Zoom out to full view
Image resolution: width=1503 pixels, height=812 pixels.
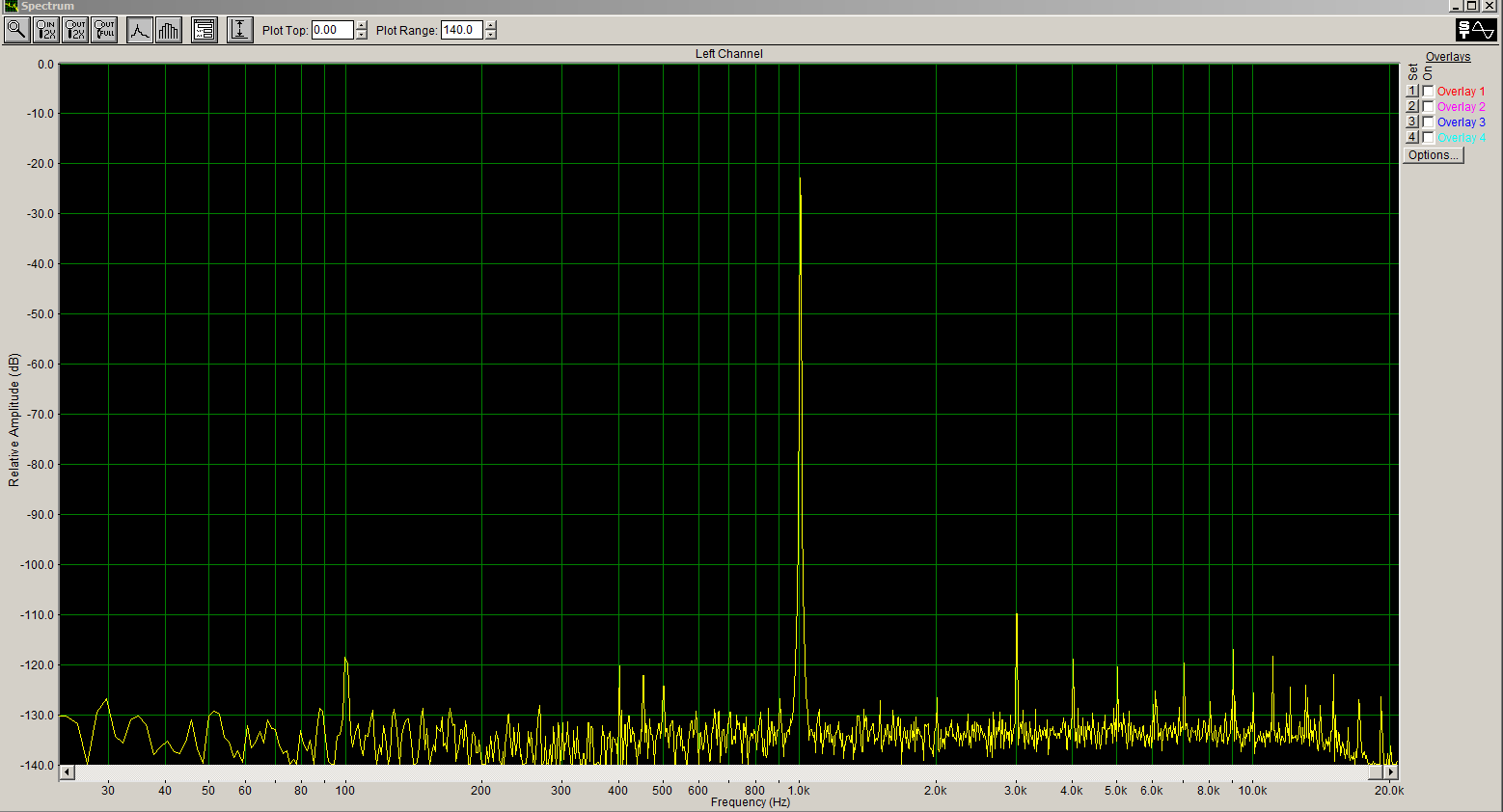tap(104, 30)
